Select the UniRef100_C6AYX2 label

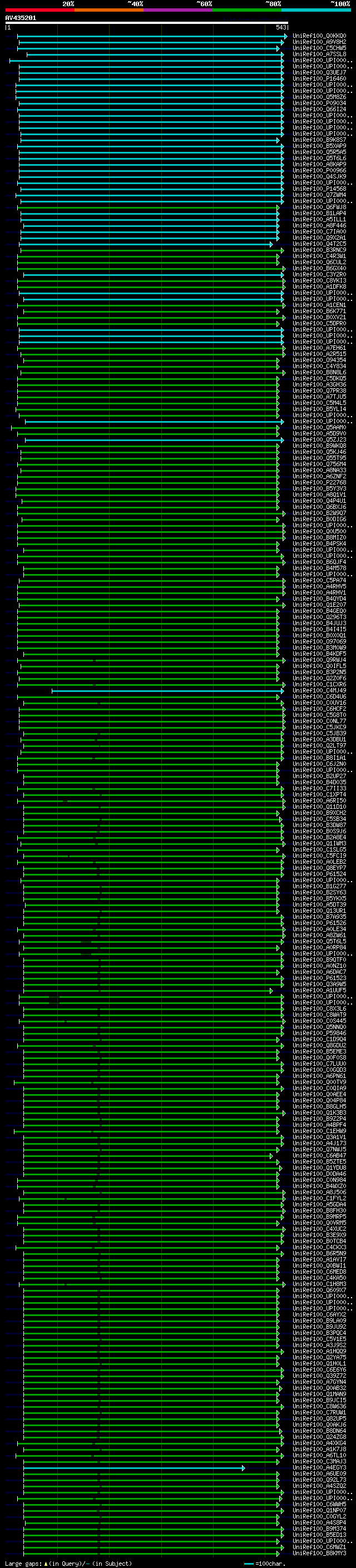(319, 1314)
